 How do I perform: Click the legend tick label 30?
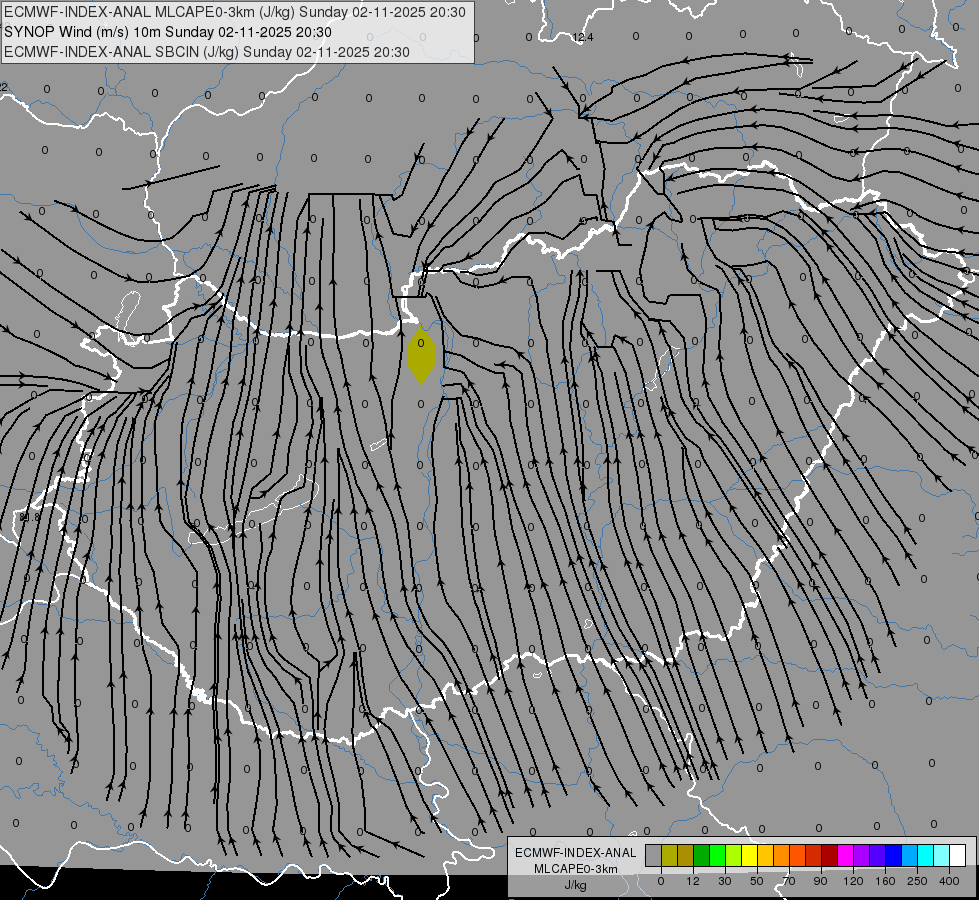725,881
